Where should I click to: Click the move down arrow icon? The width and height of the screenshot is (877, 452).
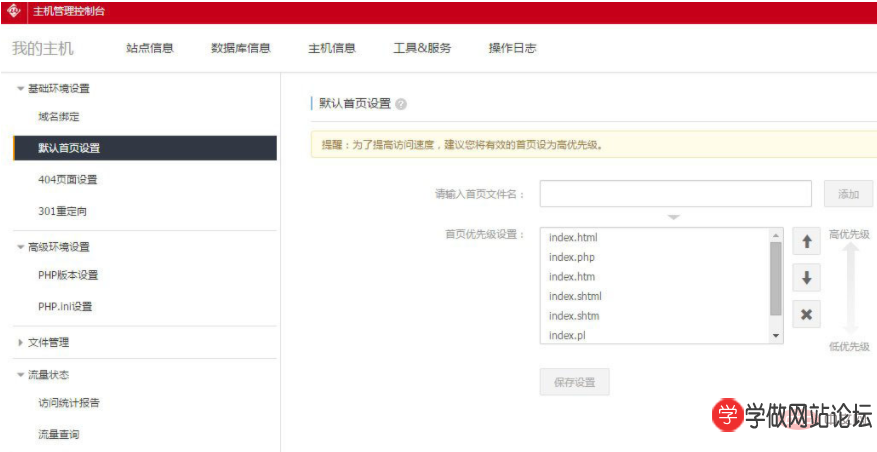point(806,277)
